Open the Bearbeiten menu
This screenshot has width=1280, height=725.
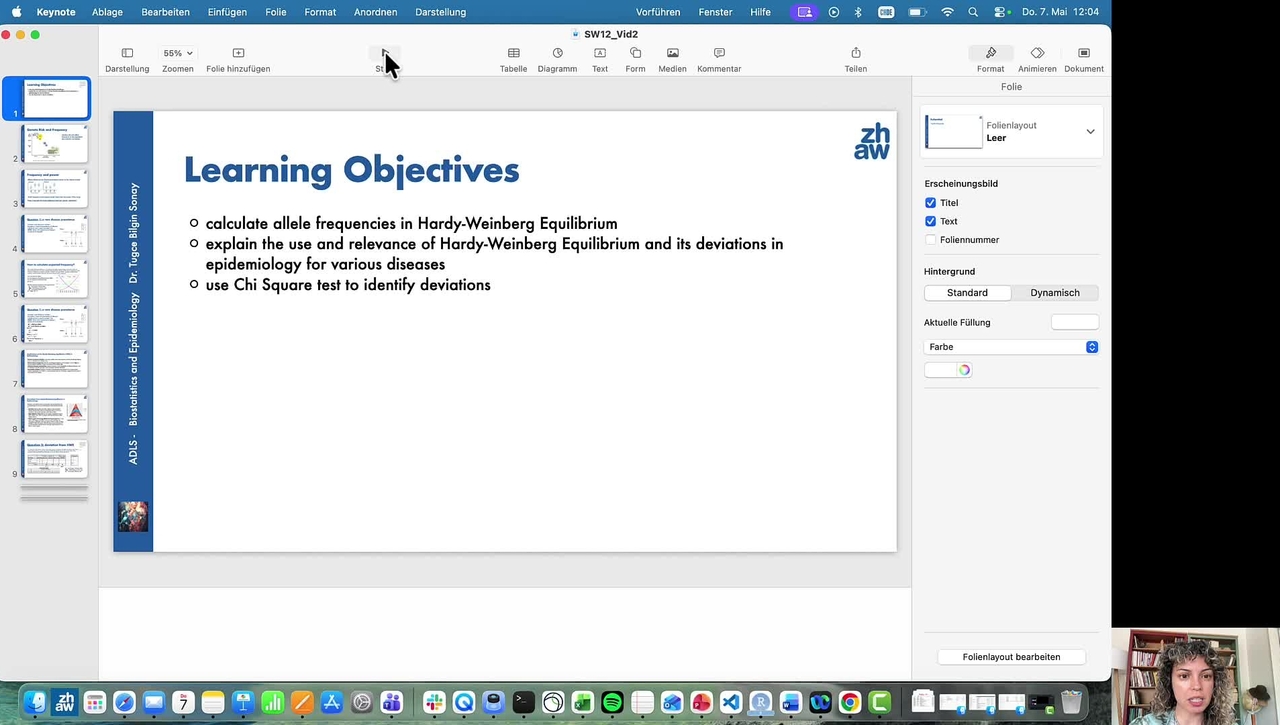pyautogui.click(x=166, y=12)
